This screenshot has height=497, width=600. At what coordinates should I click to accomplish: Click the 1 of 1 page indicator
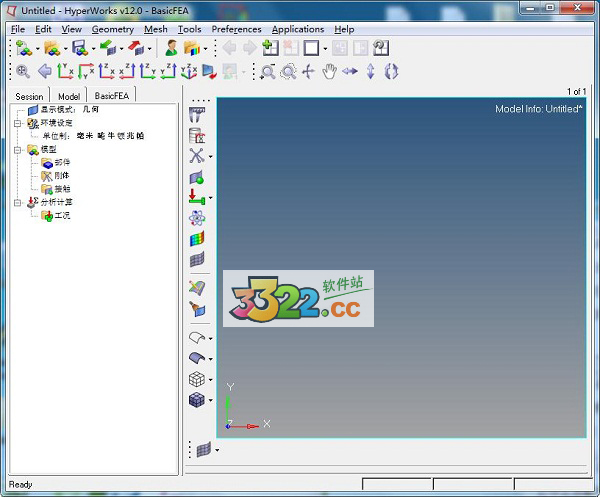[576, 91]
